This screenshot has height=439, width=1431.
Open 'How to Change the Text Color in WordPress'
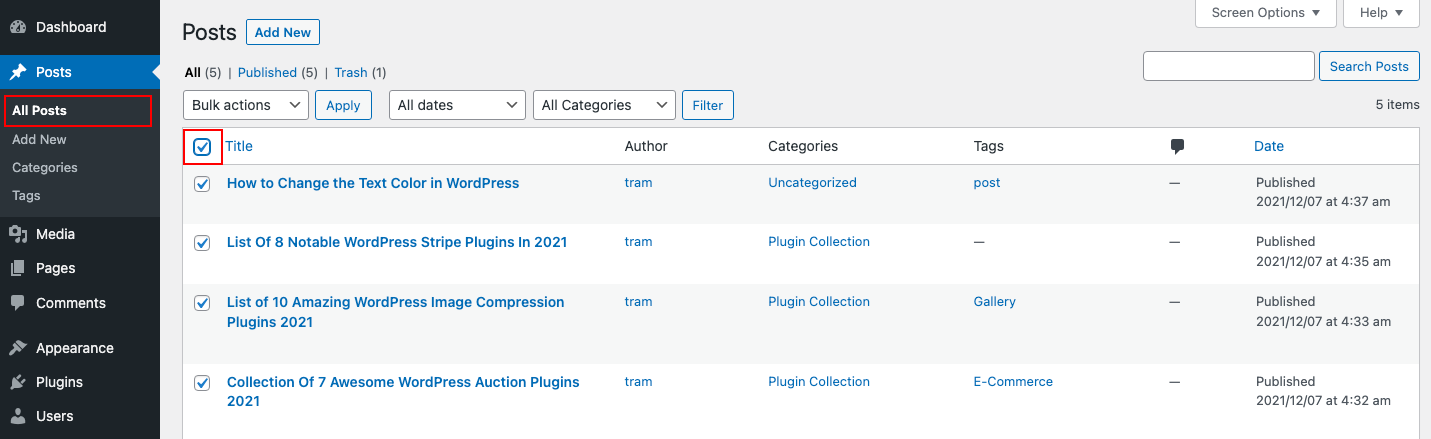coord(373,183)
